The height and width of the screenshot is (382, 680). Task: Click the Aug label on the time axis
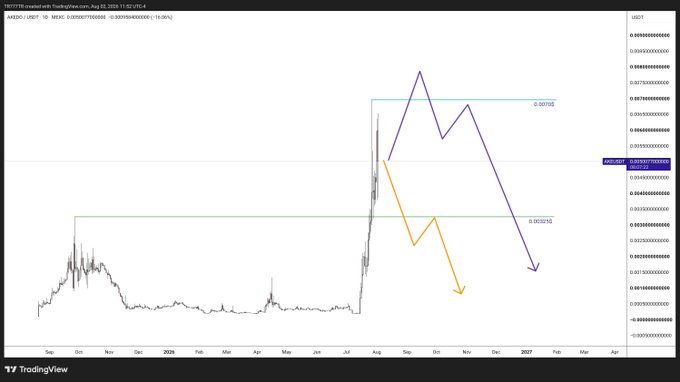click(x=376, y=352)
